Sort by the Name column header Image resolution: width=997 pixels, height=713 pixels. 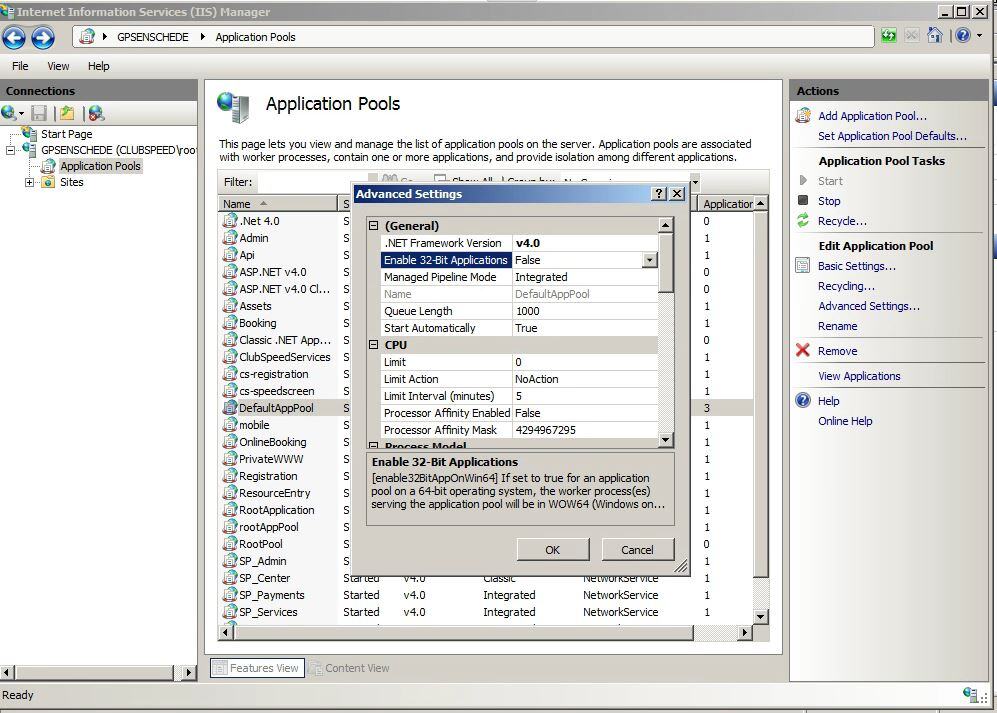[x=277, y=204]
